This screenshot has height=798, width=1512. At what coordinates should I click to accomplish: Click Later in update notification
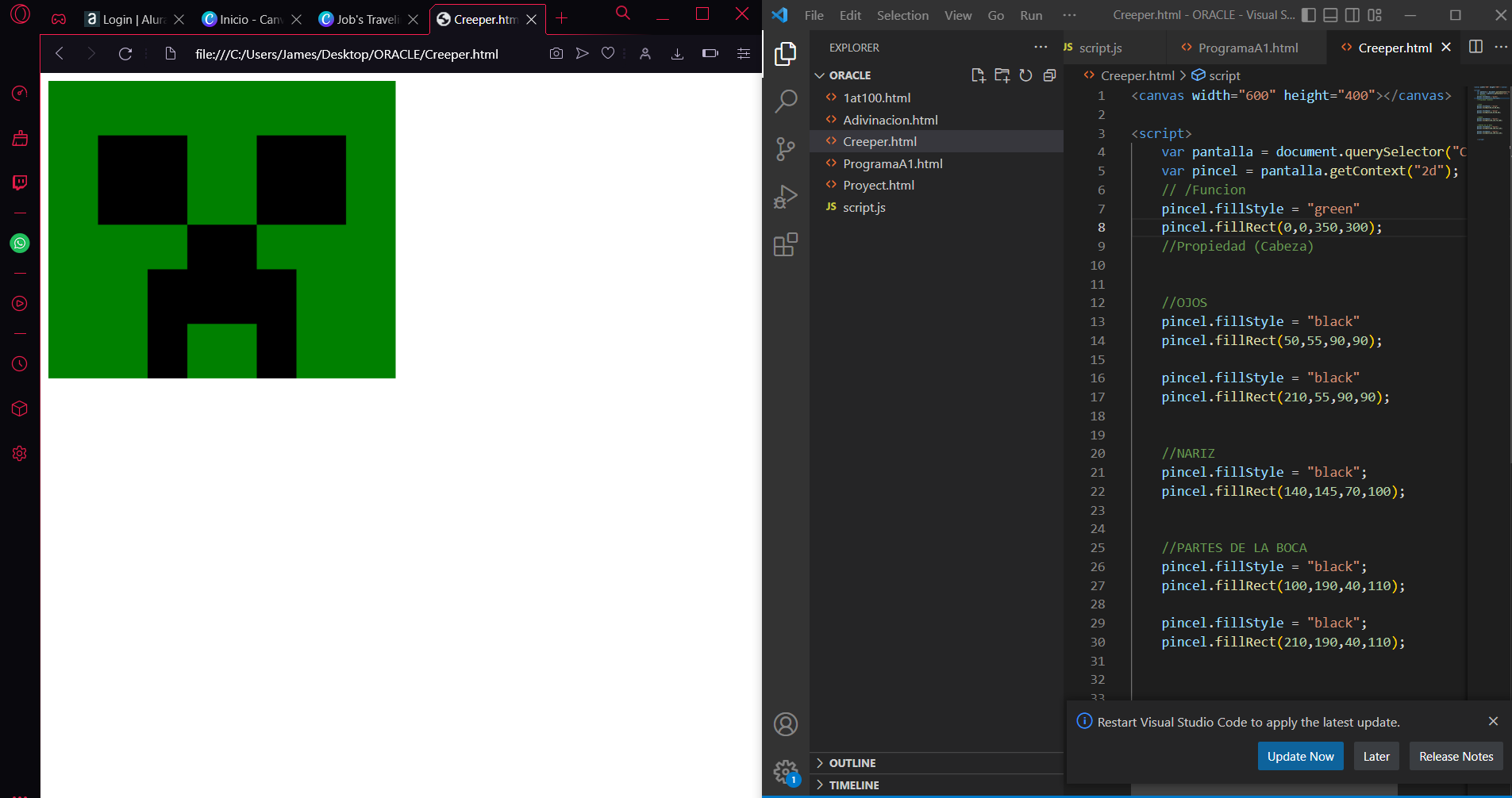tap(1376, 756)
